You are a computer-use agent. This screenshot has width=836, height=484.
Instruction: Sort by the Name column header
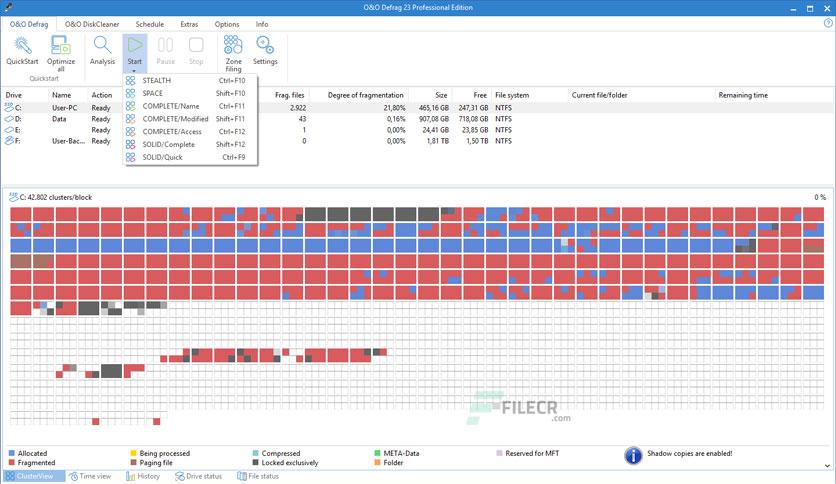click(x=62, y=95)
